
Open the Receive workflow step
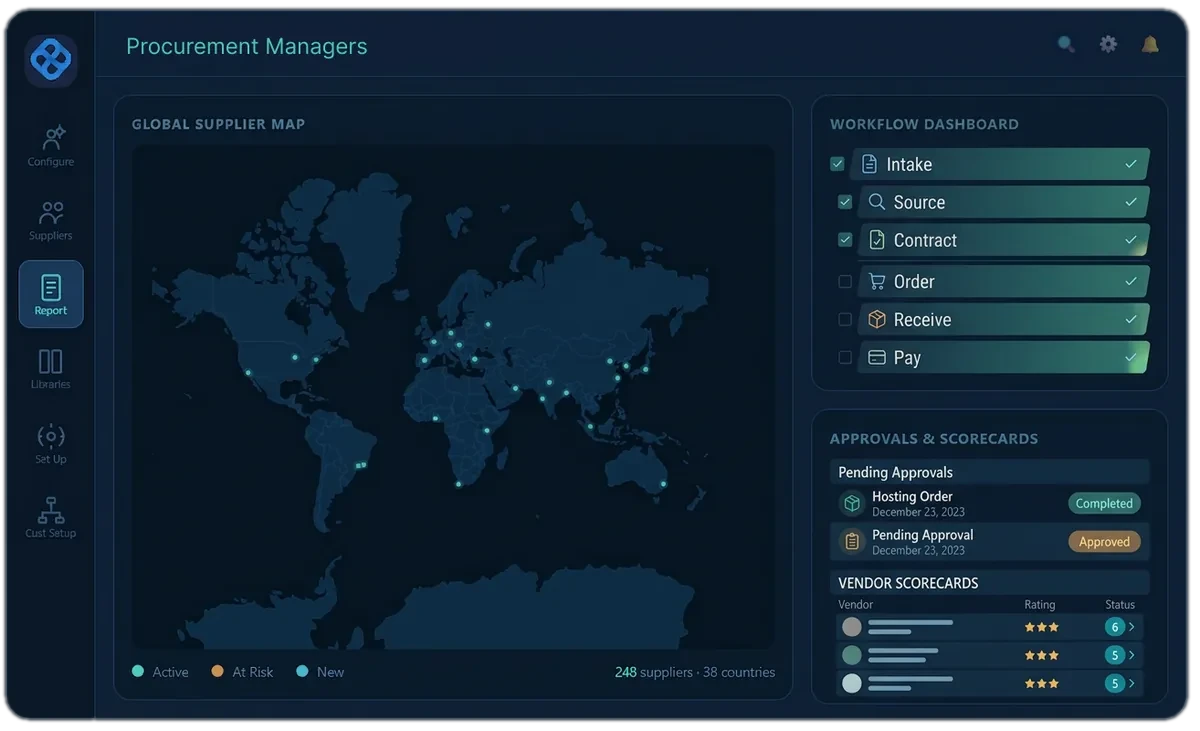click(1004, 319)
